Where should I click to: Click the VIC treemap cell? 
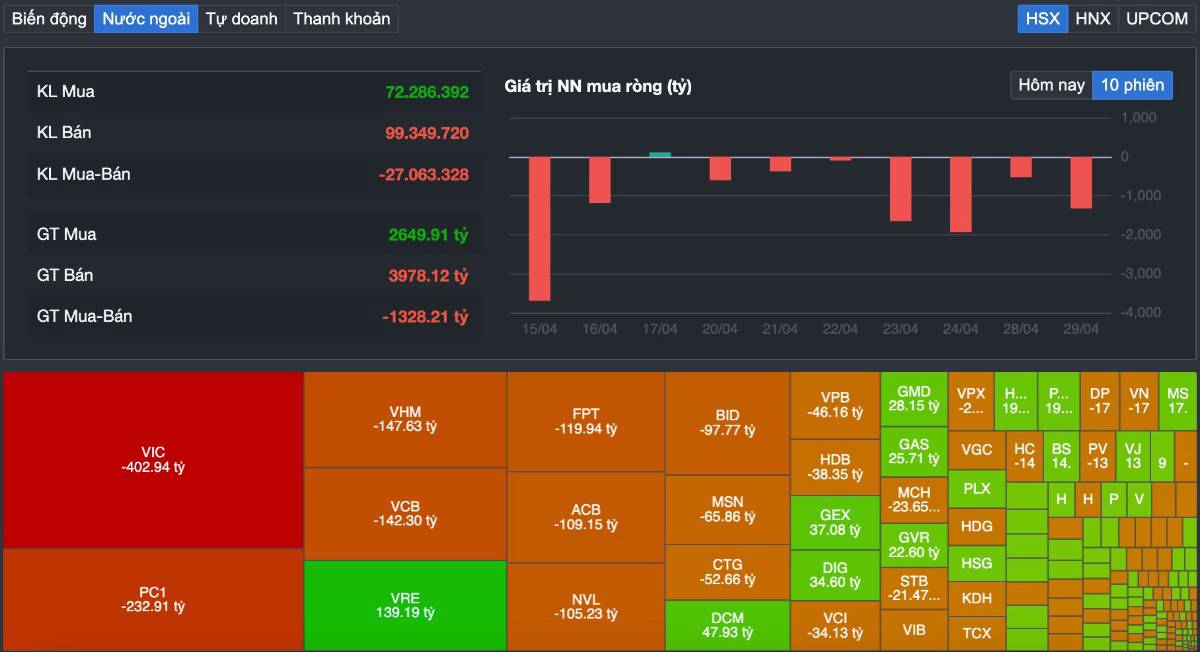153,460
